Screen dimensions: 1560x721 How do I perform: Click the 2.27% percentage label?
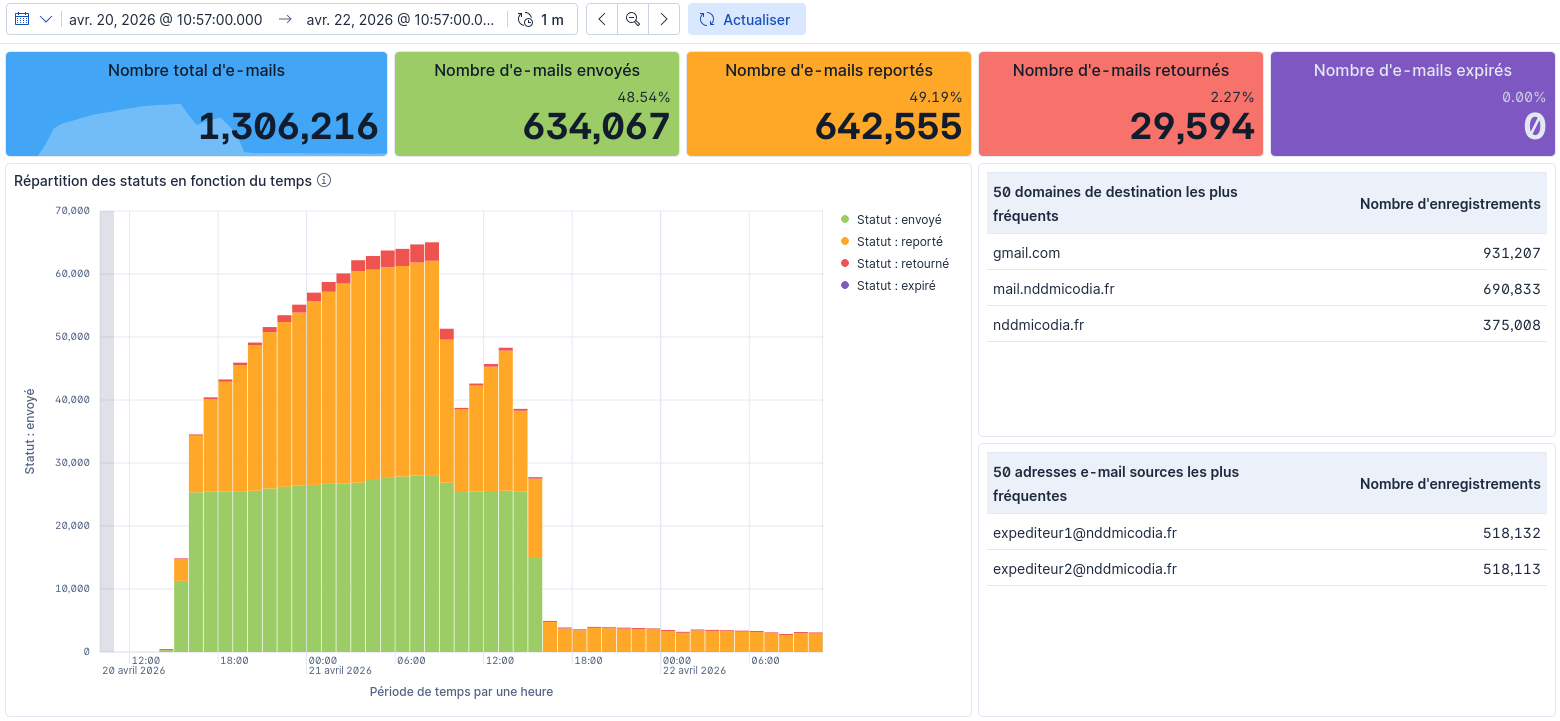pos(1232,97)
